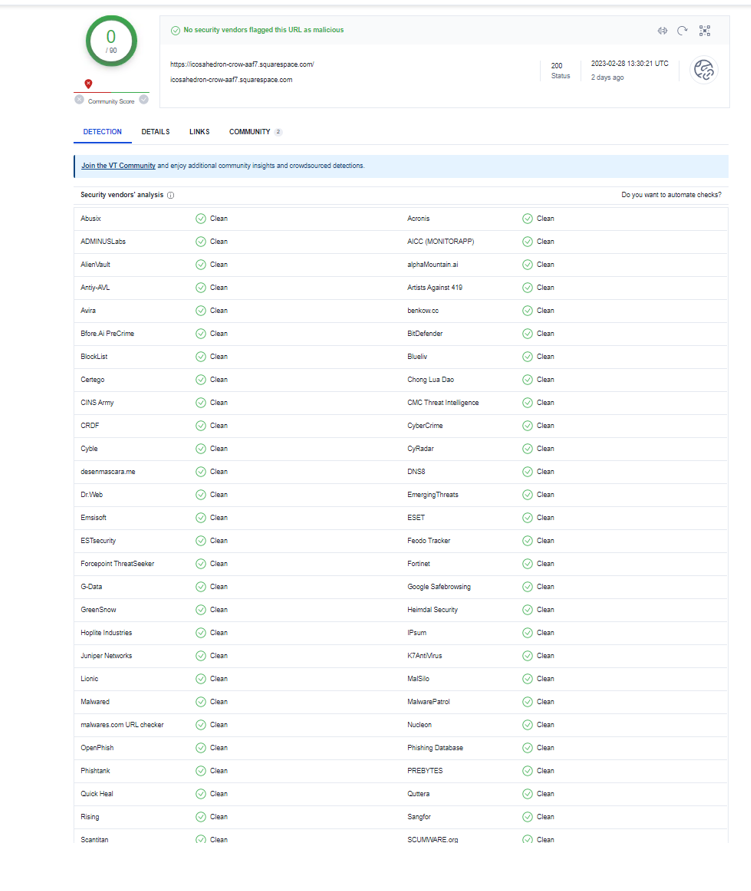This screenshot has width=751, height=891.
Task: Click the full squarespace URL text
Action: click(242, 64)
